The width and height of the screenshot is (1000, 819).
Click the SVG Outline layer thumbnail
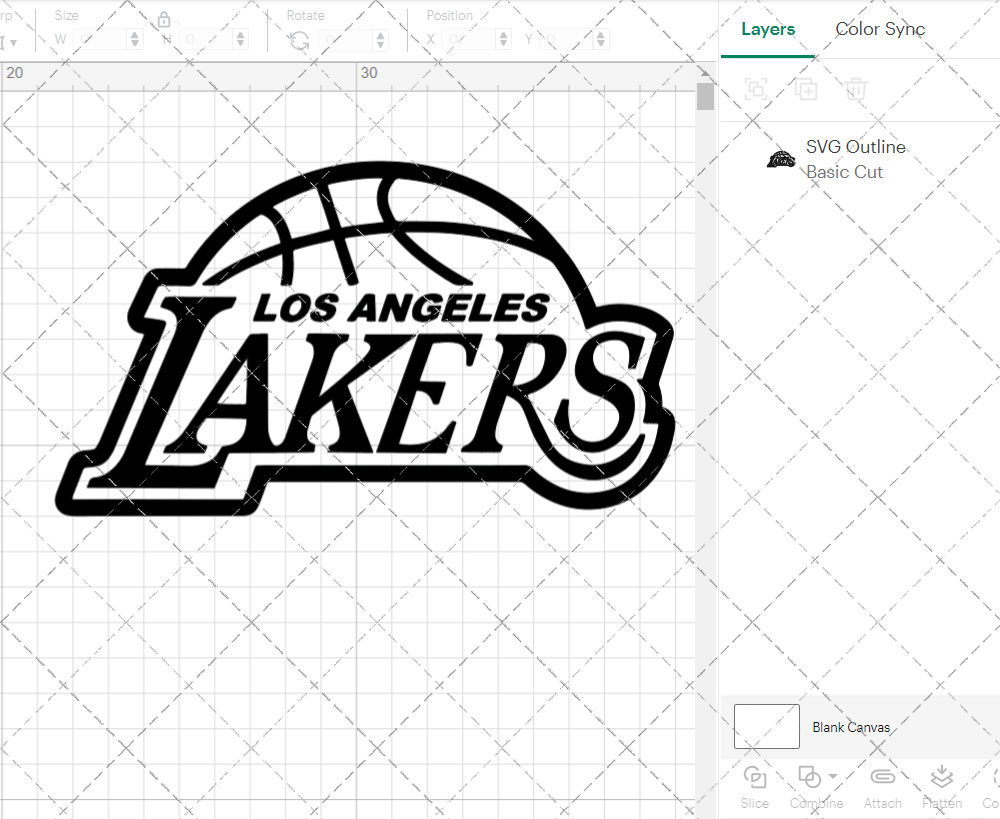[x=780, y=158]
